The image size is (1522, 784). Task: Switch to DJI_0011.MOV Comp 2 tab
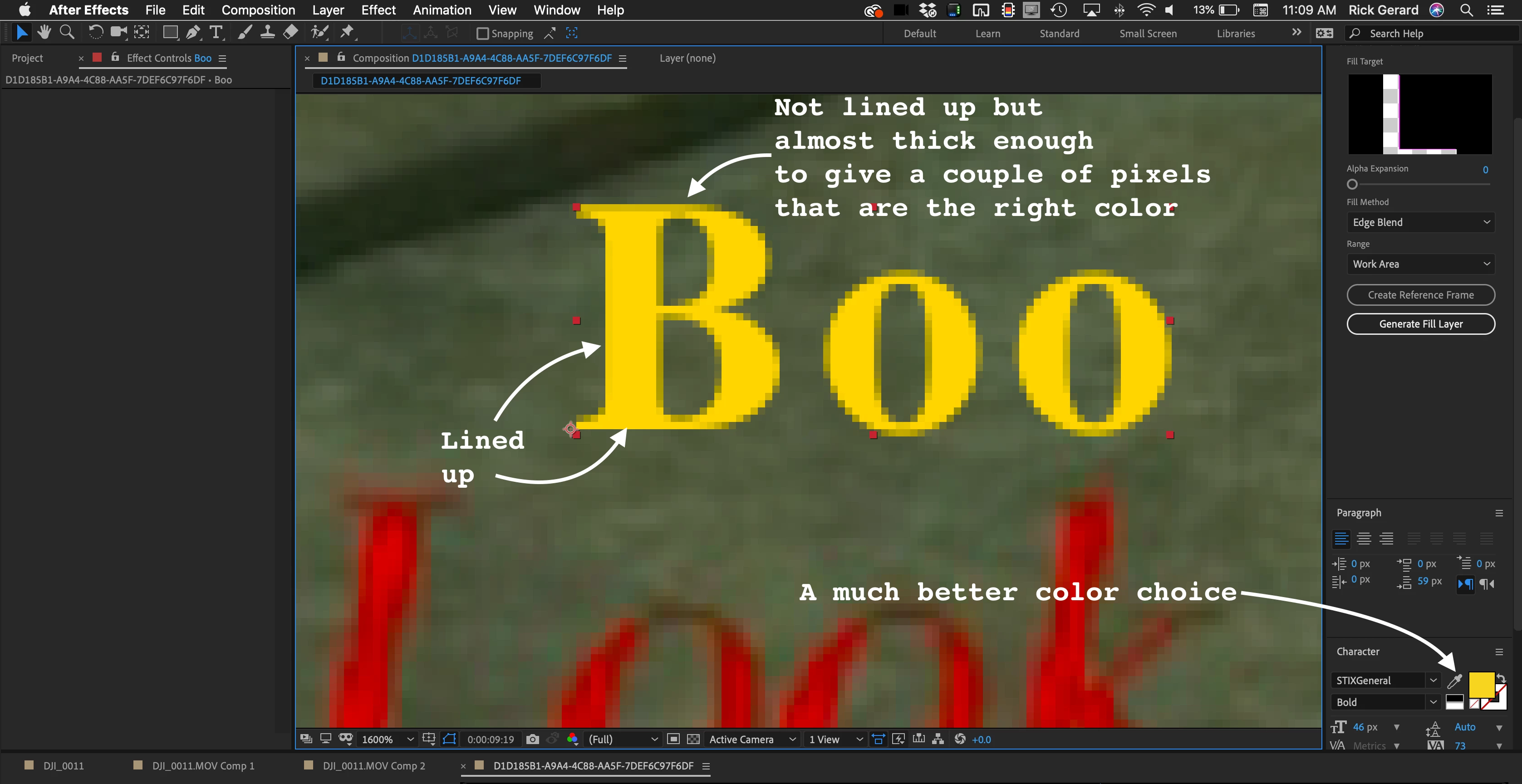[x=373, y=766]
